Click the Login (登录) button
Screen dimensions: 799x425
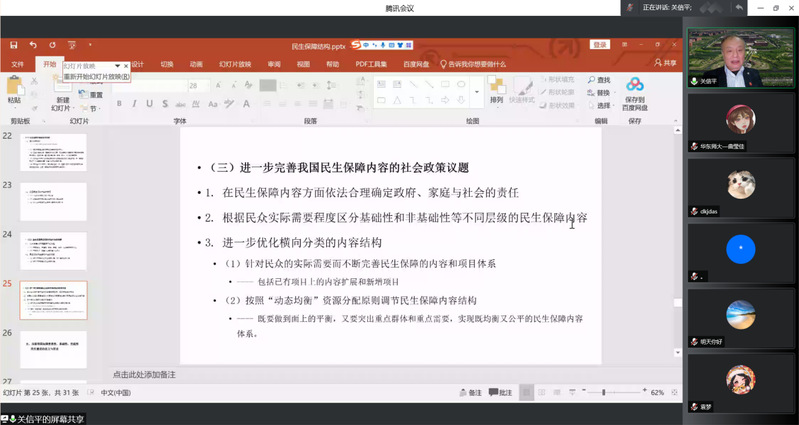(600, 45)
